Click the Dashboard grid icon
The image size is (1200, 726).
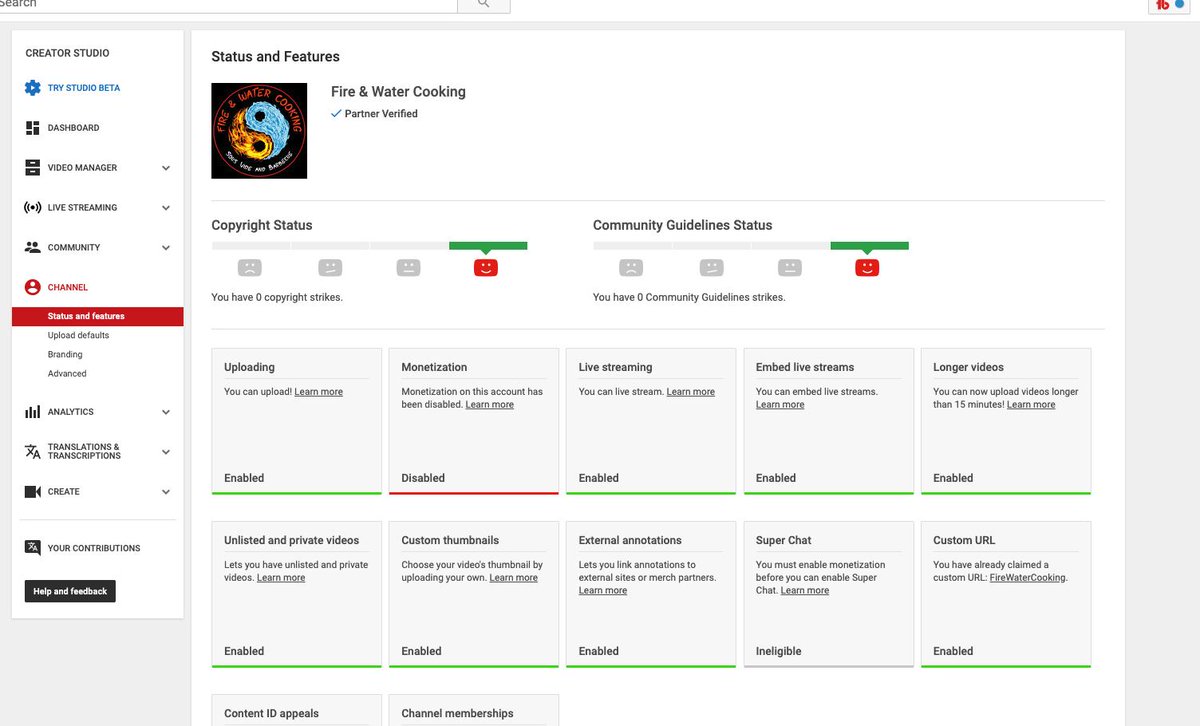[33, 128]
